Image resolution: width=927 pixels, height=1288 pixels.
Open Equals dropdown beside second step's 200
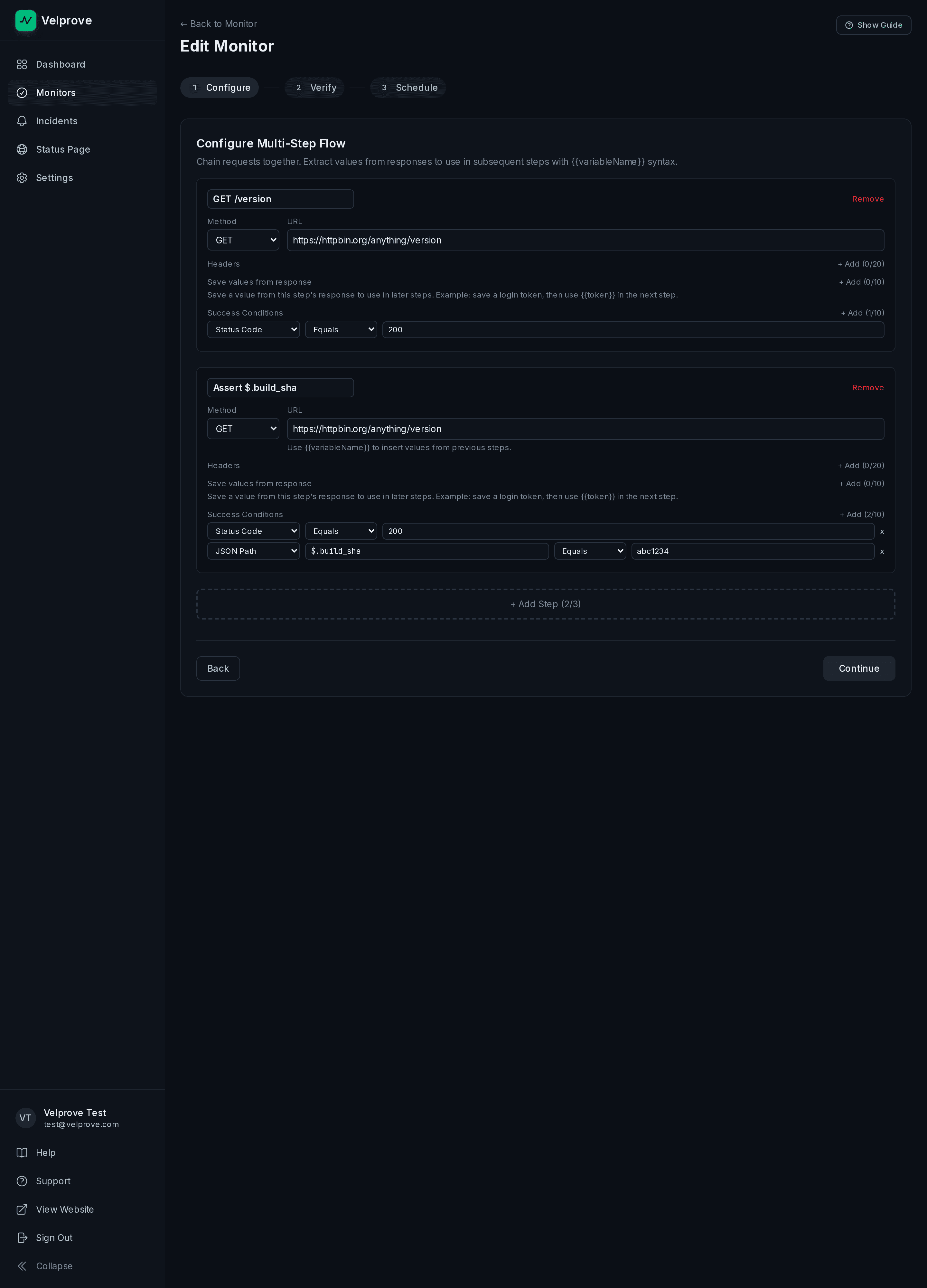click(x=341, y=532)
